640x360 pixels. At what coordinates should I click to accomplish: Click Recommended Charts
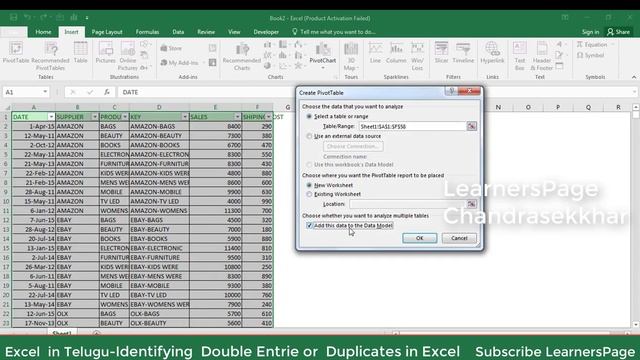[x=242, y=56]
